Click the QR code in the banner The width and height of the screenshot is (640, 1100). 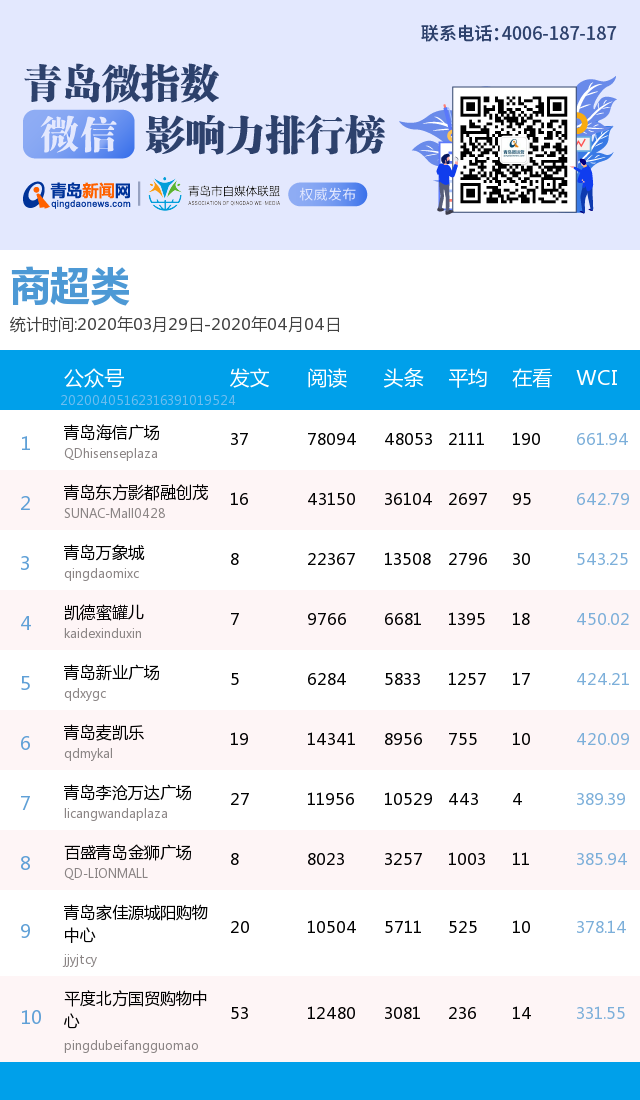[514, 148]
